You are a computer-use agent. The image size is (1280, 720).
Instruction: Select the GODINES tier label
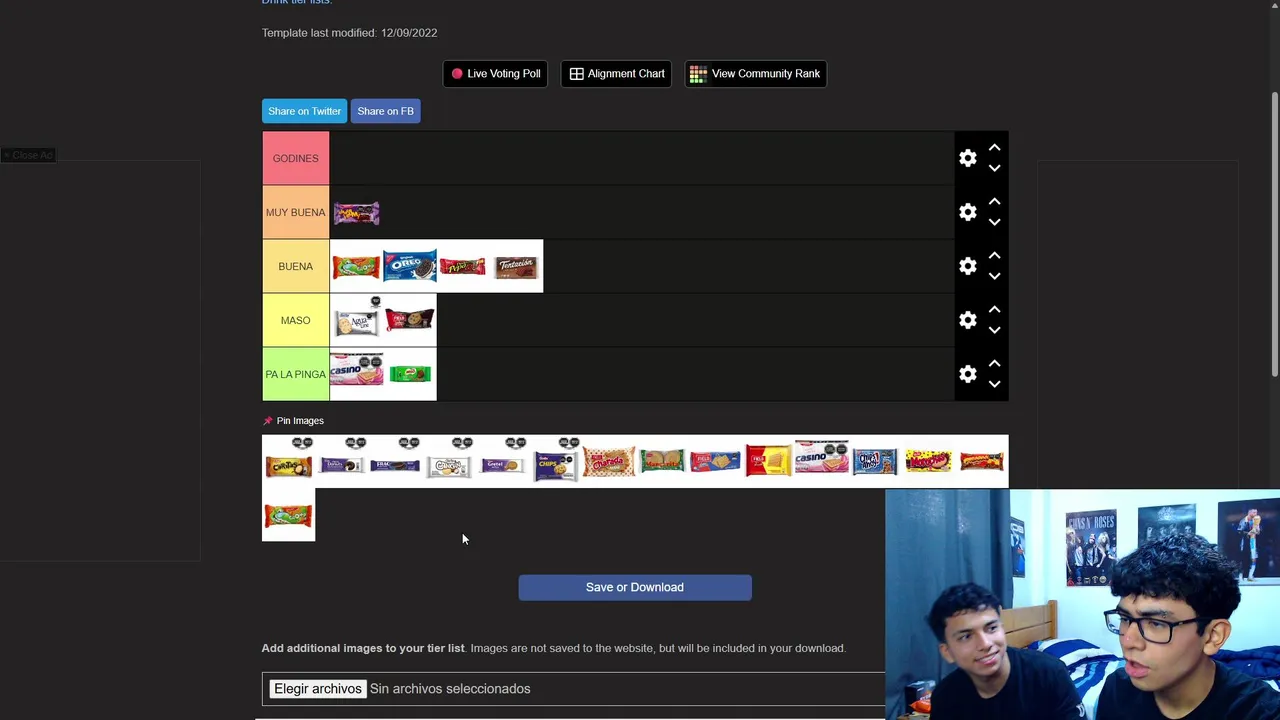coord(295,158)
